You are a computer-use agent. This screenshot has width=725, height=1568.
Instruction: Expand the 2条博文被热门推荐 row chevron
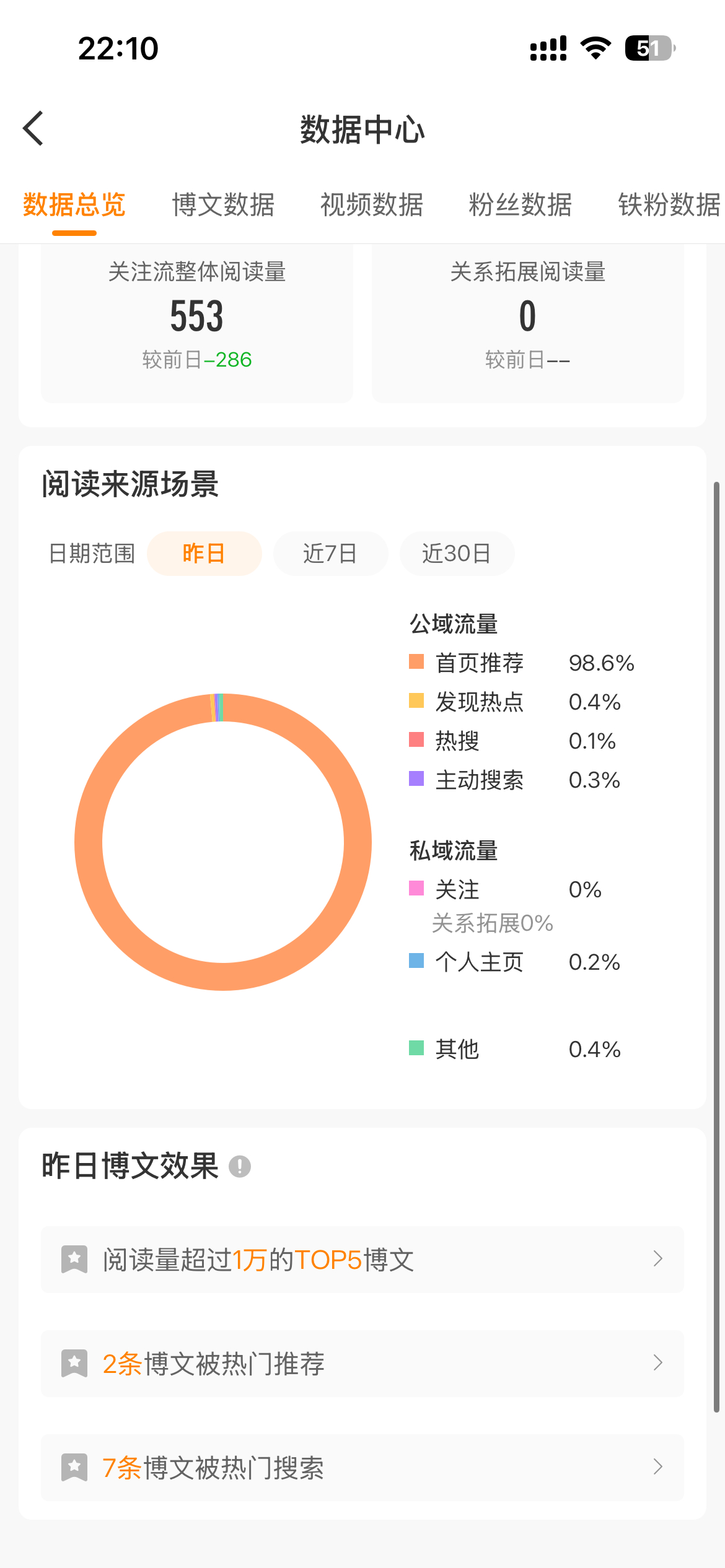click(658, 1363)
